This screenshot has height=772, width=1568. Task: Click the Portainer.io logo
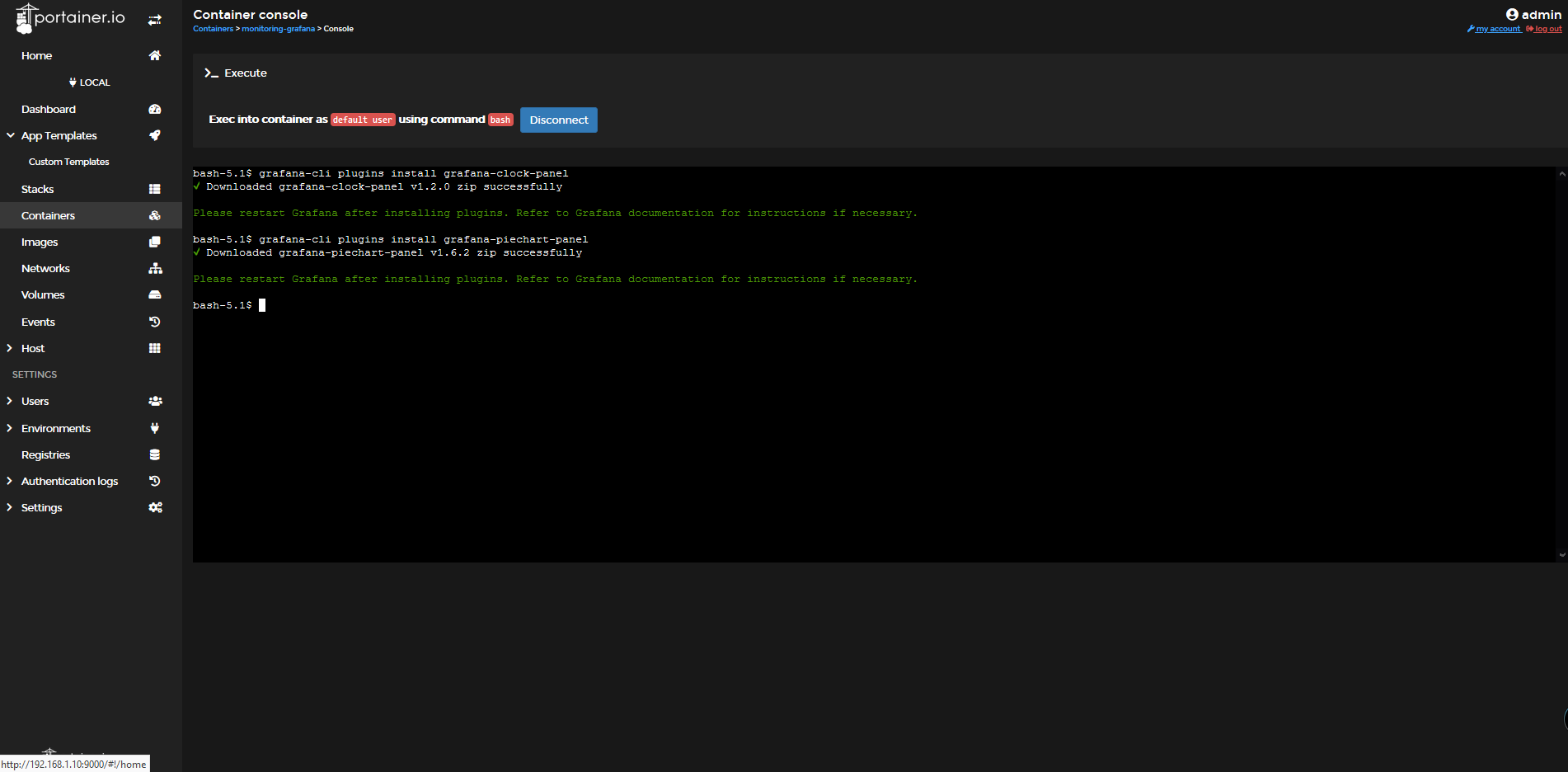click(70, 18)
